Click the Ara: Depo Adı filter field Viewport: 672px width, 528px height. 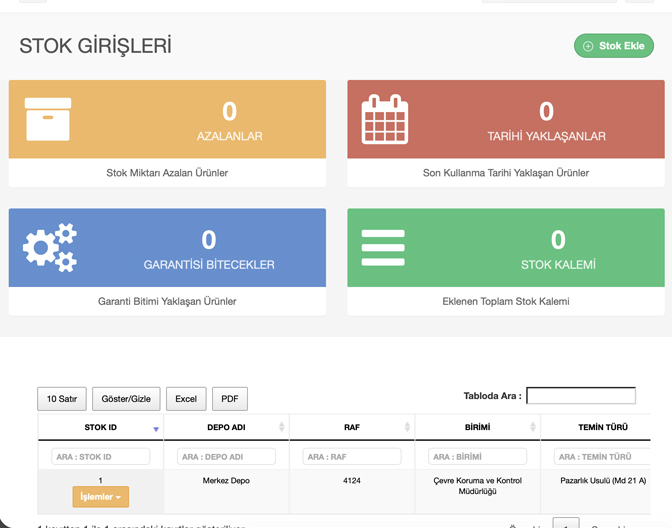click(226, 457)
